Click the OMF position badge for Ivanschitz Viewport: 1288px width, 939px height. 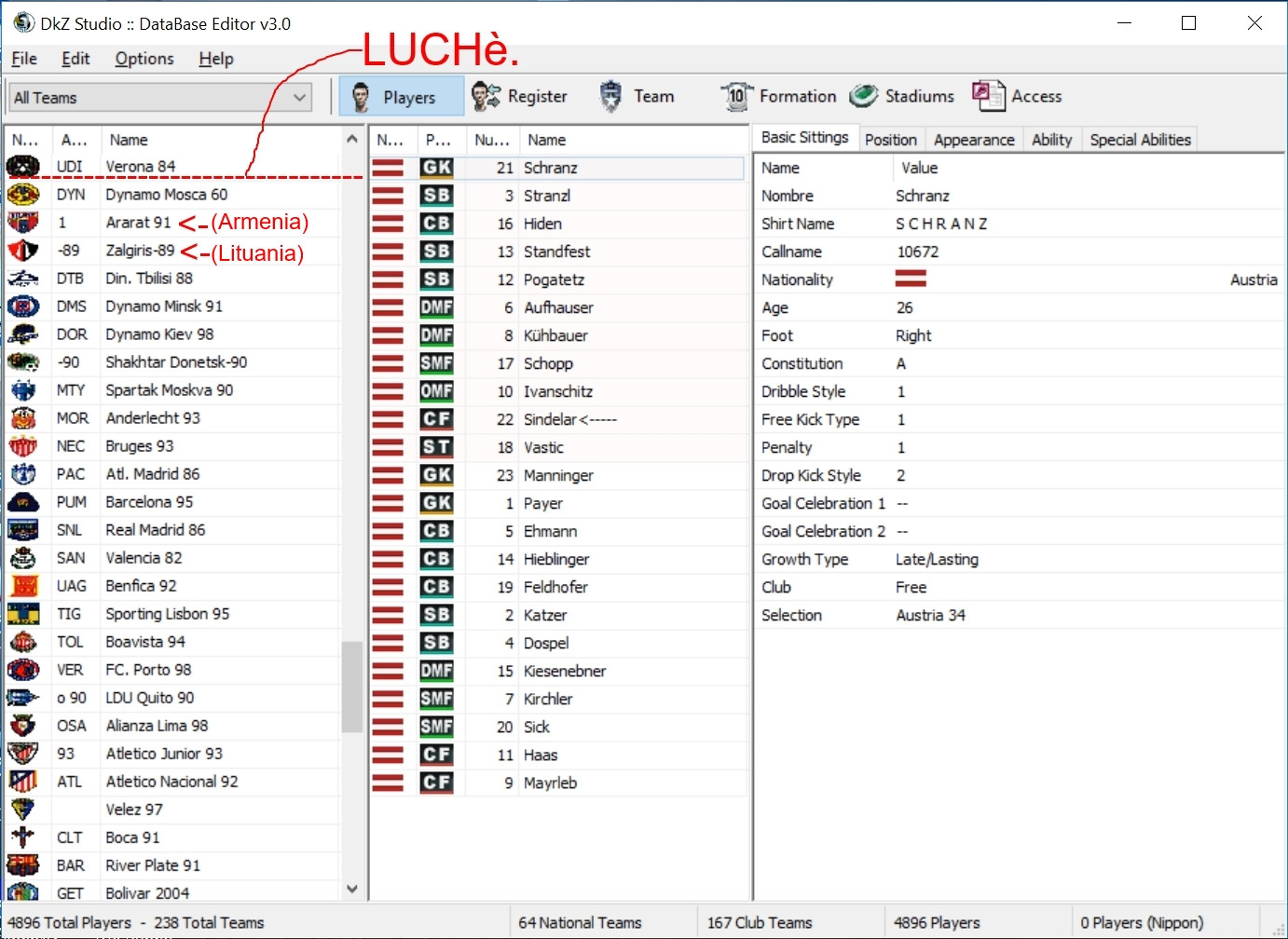436,391
